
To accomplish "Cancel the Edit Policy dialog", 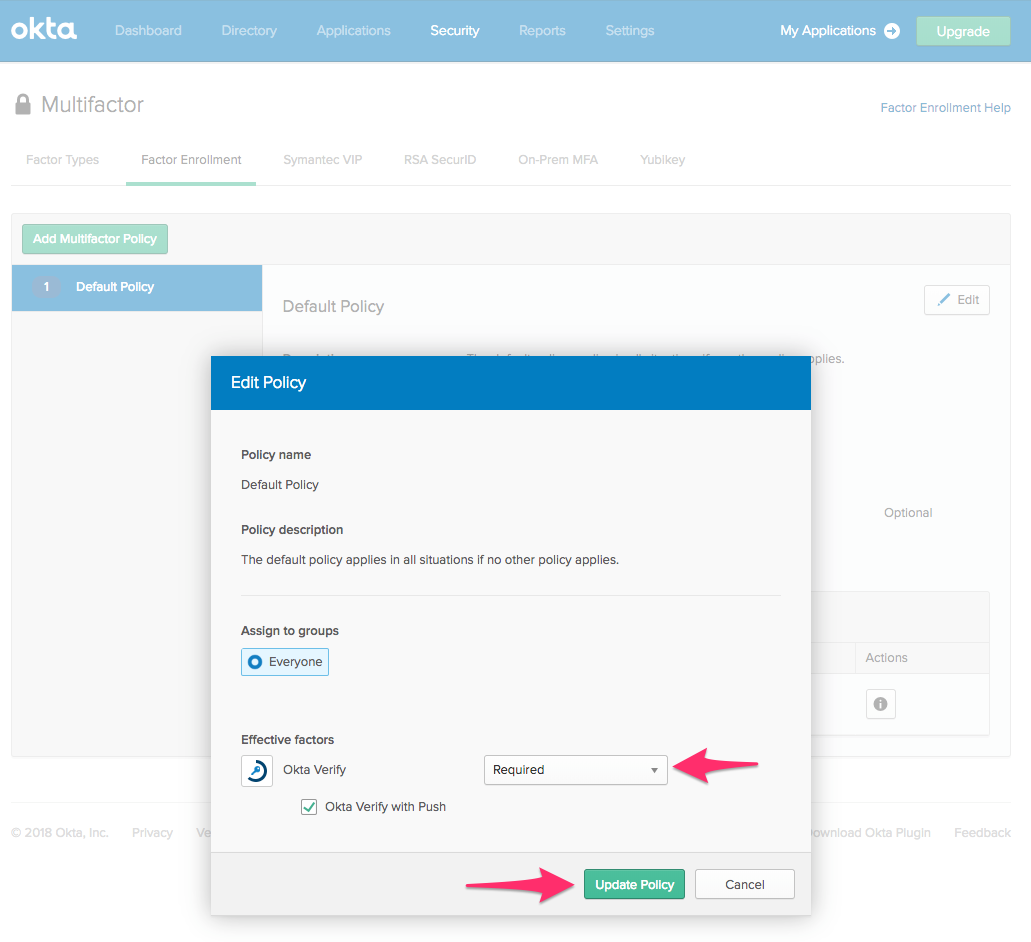I will click(x=744, y=884).
